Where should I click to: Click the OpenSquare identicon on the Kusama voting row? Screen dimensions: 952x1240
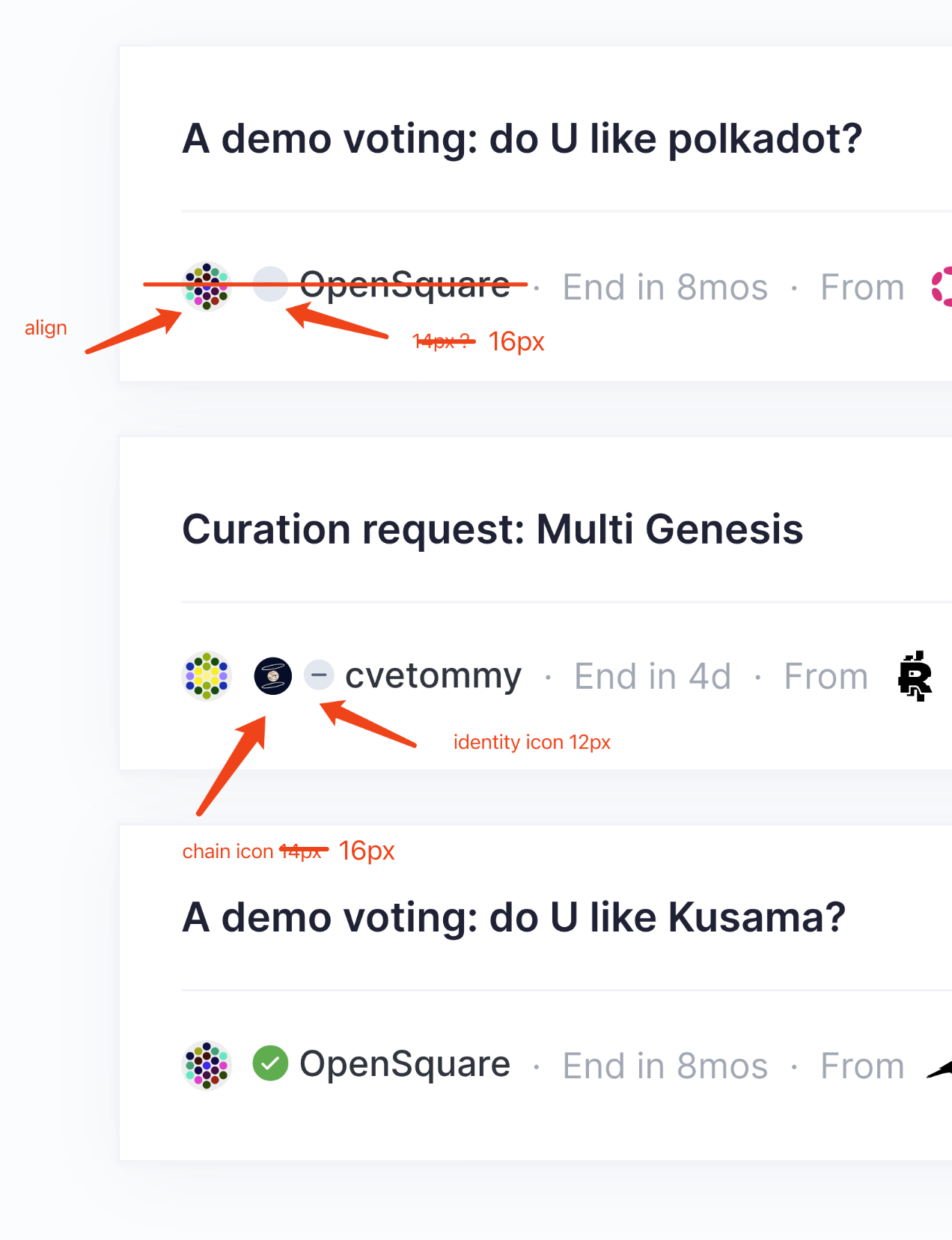click(x=207, y=1065)
